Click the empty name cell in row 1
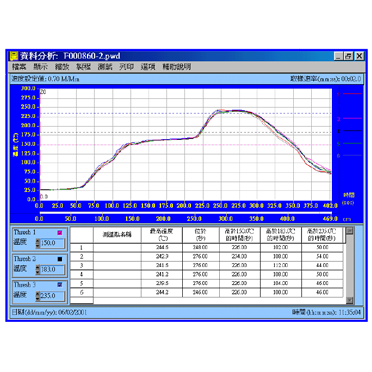This screenshot has width=372, height=372. coord(117,248)
